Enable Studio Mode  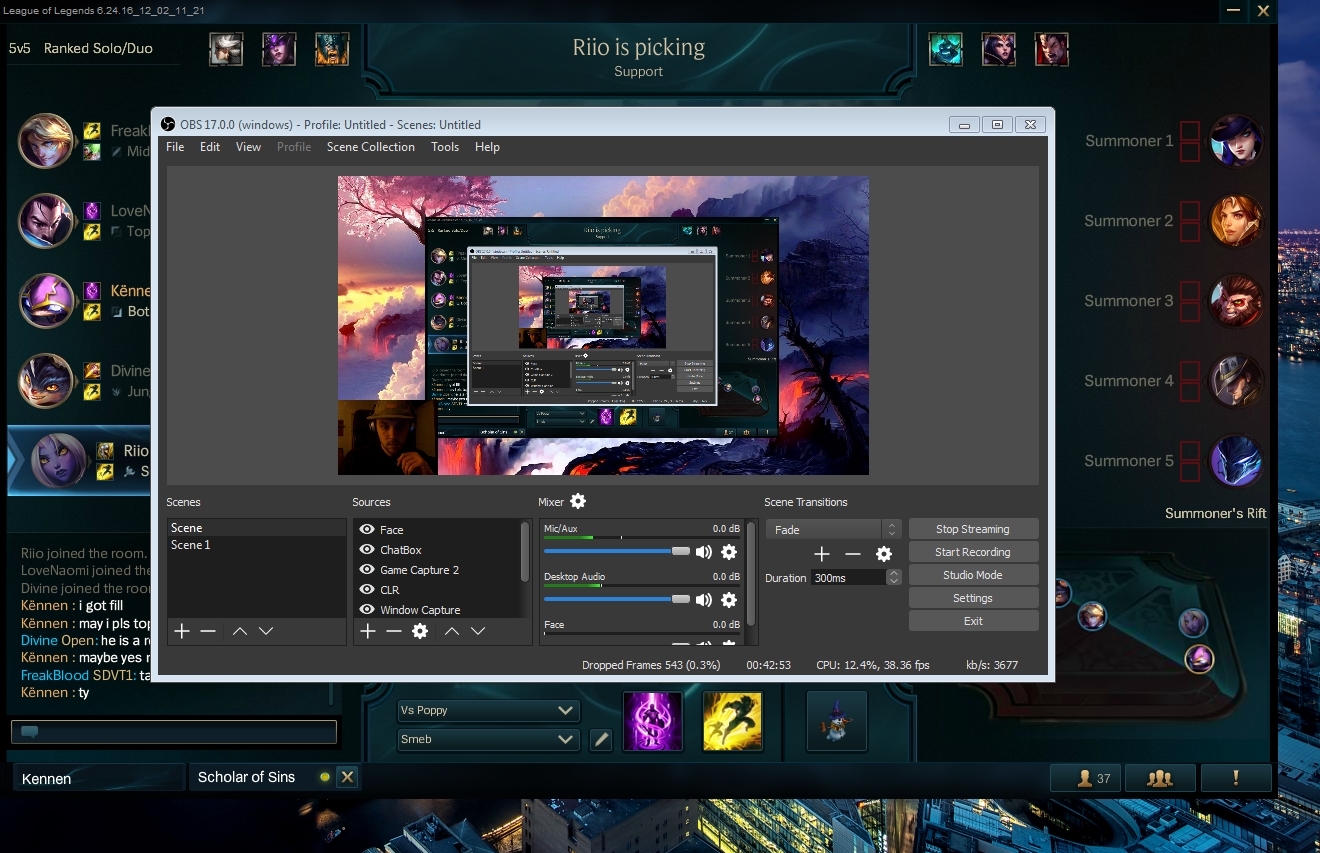click(x=973, y=575)
